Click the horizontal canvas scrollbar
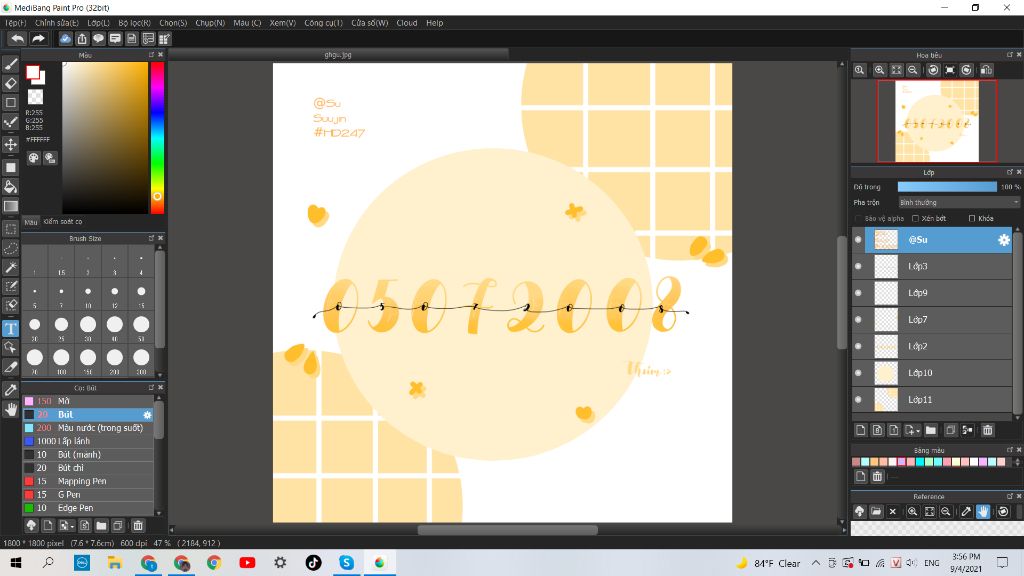This screenshot has width=1024, height=576. pyautogui.click(x=507, y=530)
